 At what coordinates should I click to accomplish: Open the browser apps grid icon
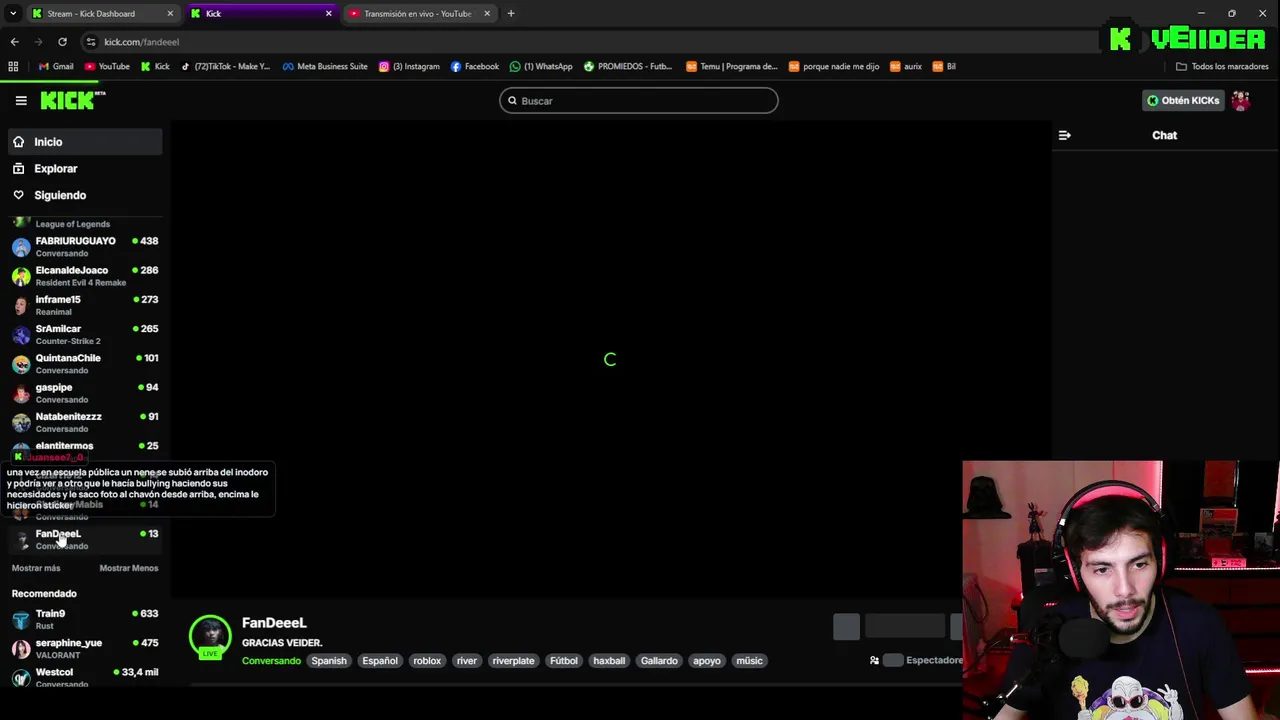pyautogui.click(x=13, y=67)
